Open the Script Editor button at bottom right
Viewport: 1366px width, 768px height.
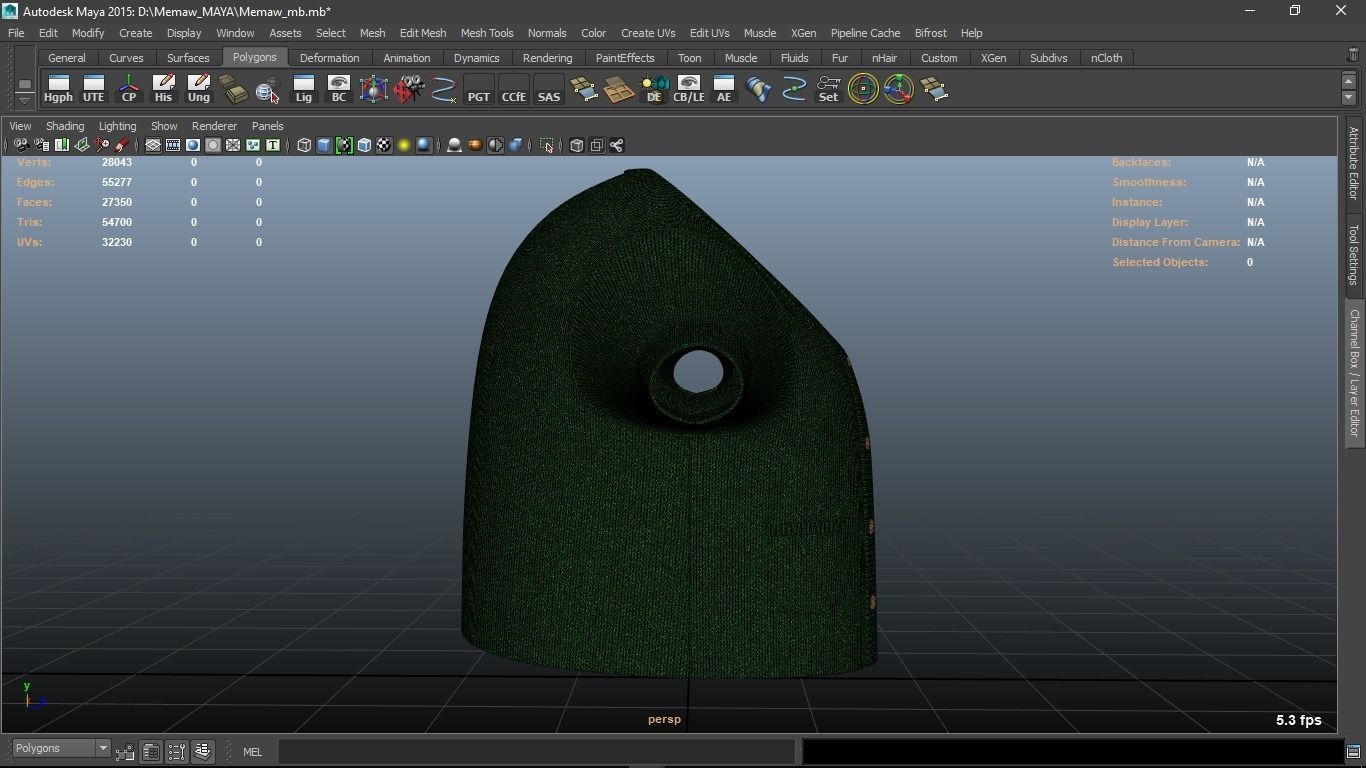coord(1353,752)
